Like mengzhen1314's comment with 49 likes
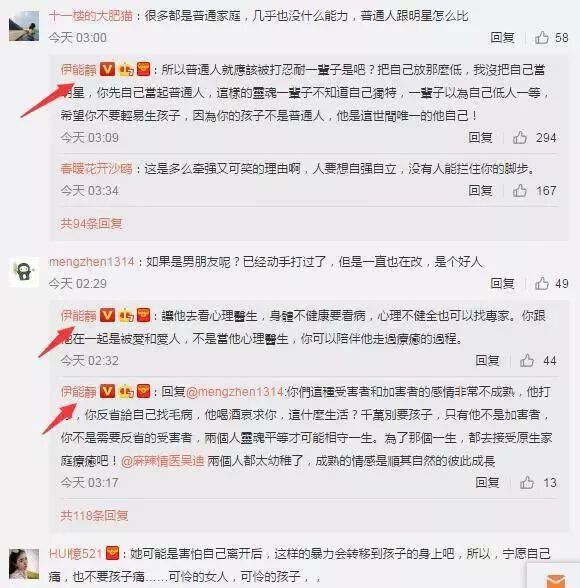 tap(542, 284)
